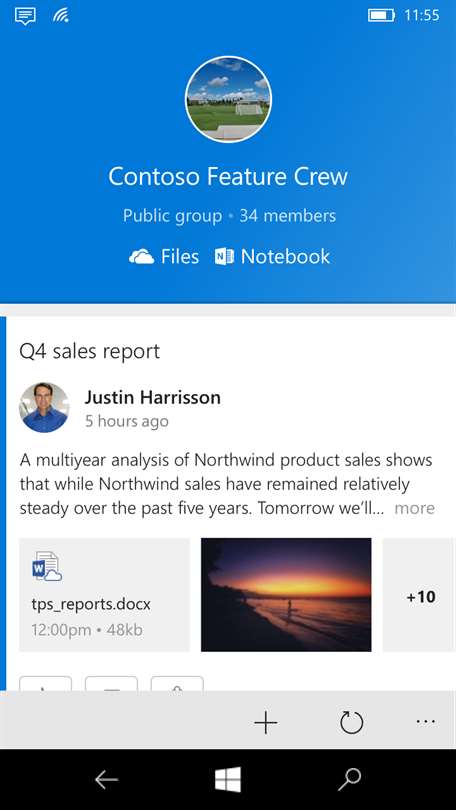This screenshot has height=810, width=456.
Task: Open the tps_reports.docx attachment
Action: (104, 595)
